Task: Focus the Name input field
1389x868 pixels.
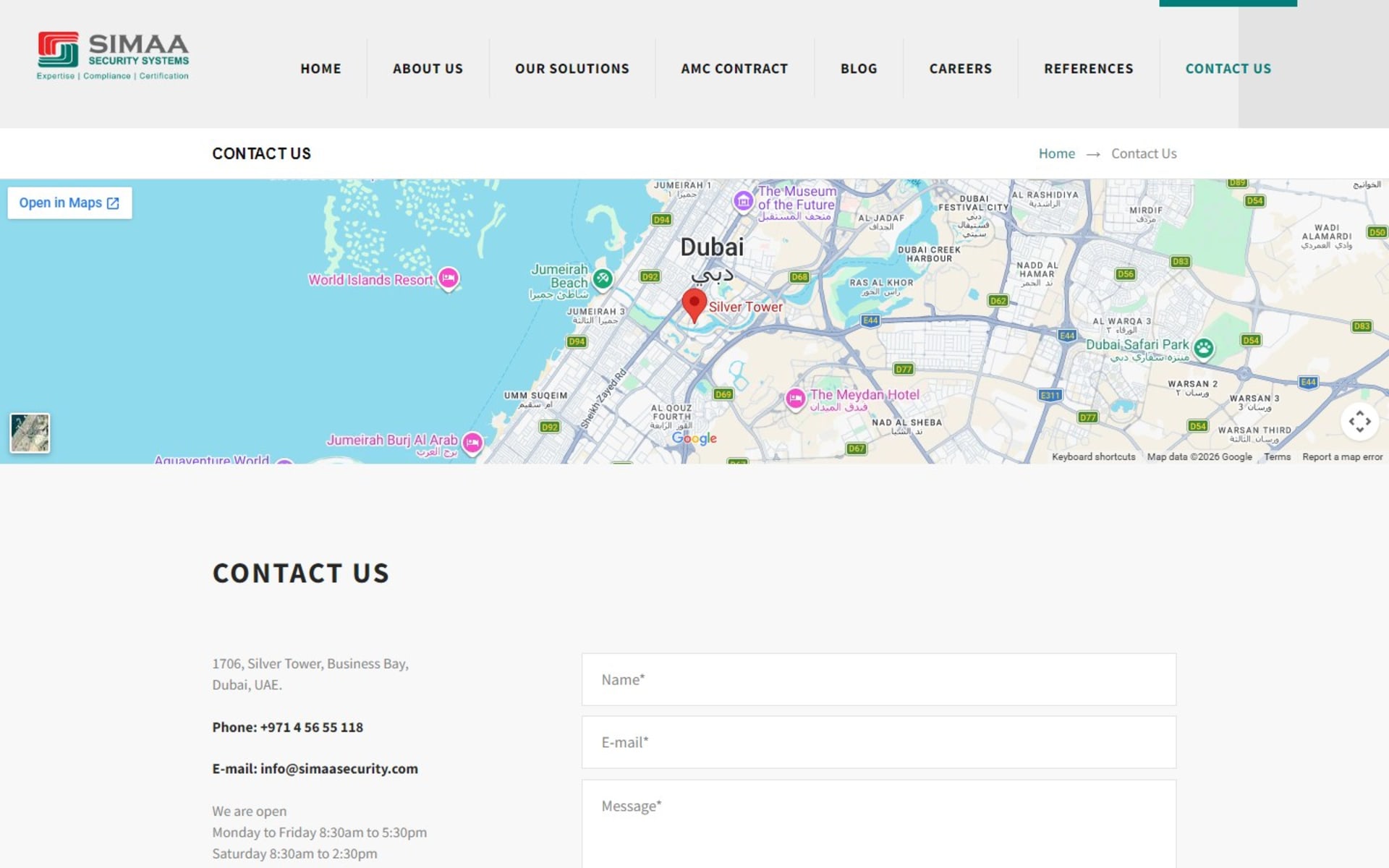Action: [879, 680]
